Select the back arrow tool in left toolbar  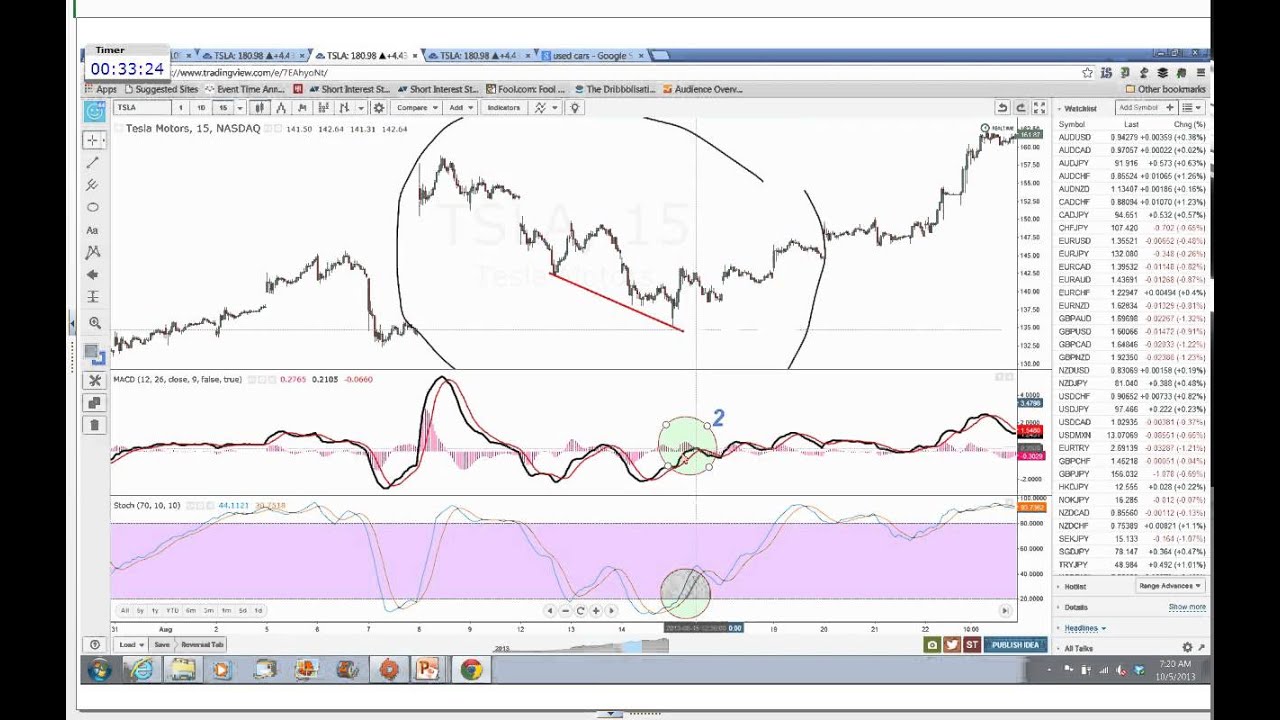93,274
